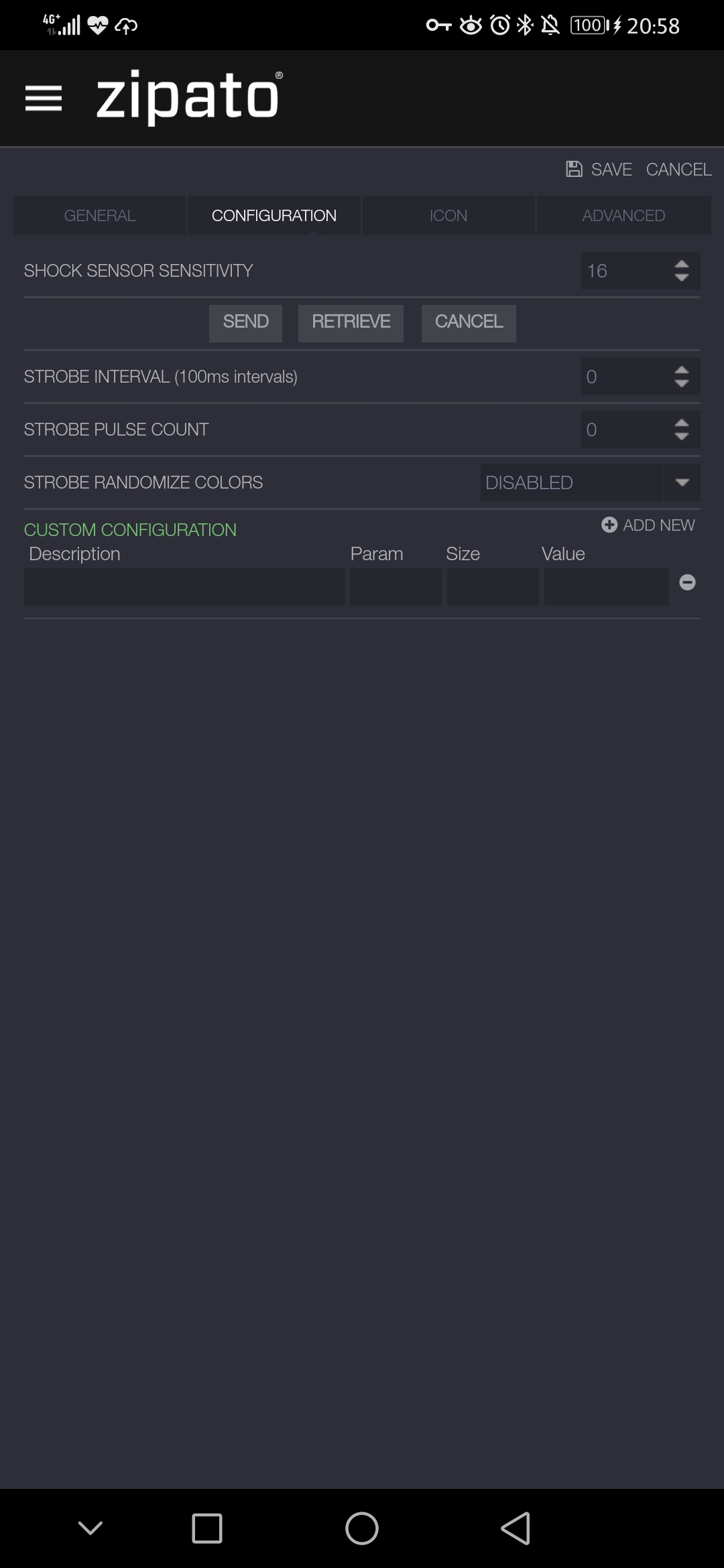Viewport: 724px width, 1568px height.
Task: Decrease strobe interval value
Action: coord(682,384)
